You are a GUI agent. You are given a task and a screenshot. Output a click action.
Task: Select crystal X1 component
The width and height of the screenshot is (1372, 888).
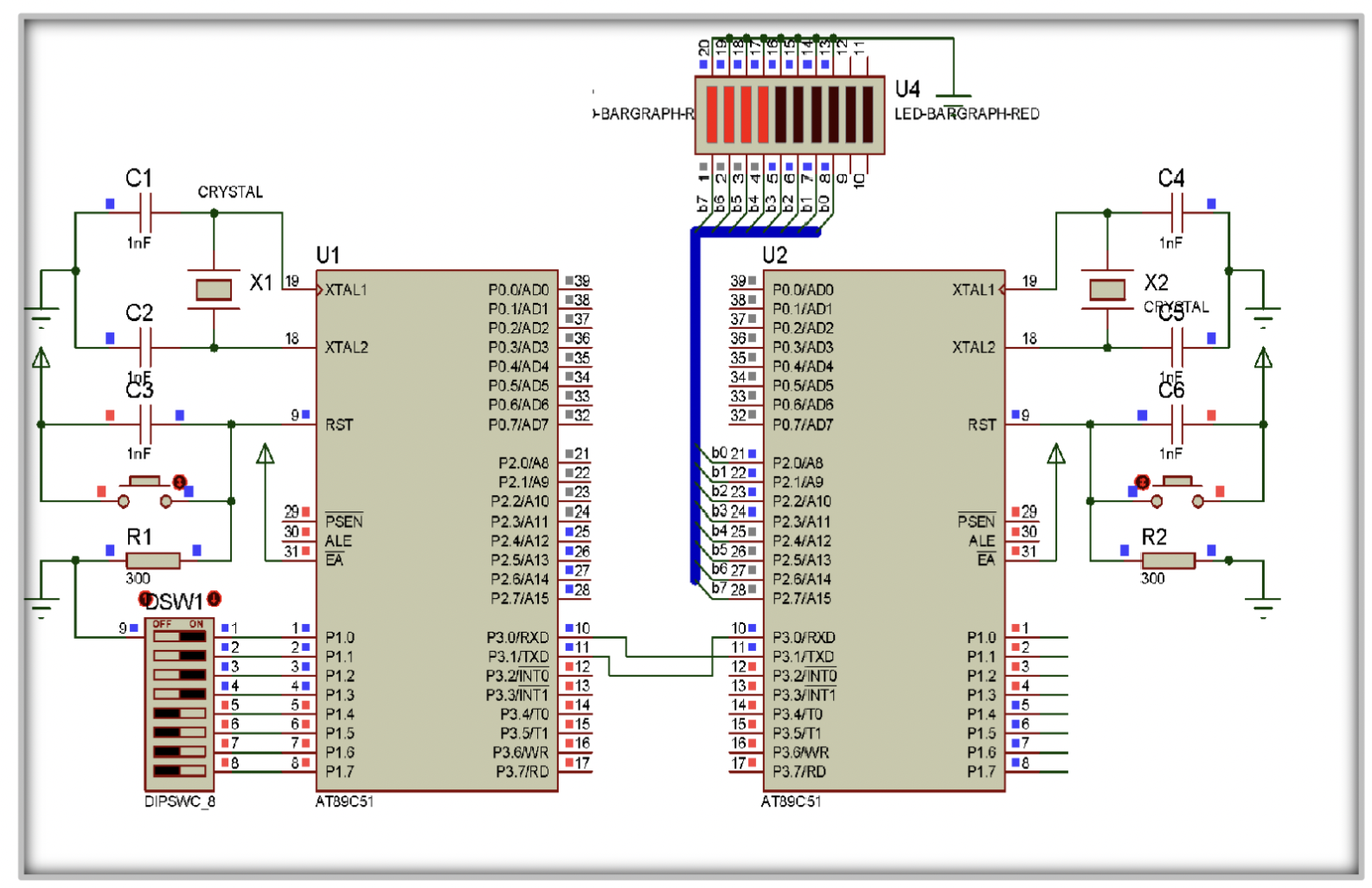click(214, 289)
